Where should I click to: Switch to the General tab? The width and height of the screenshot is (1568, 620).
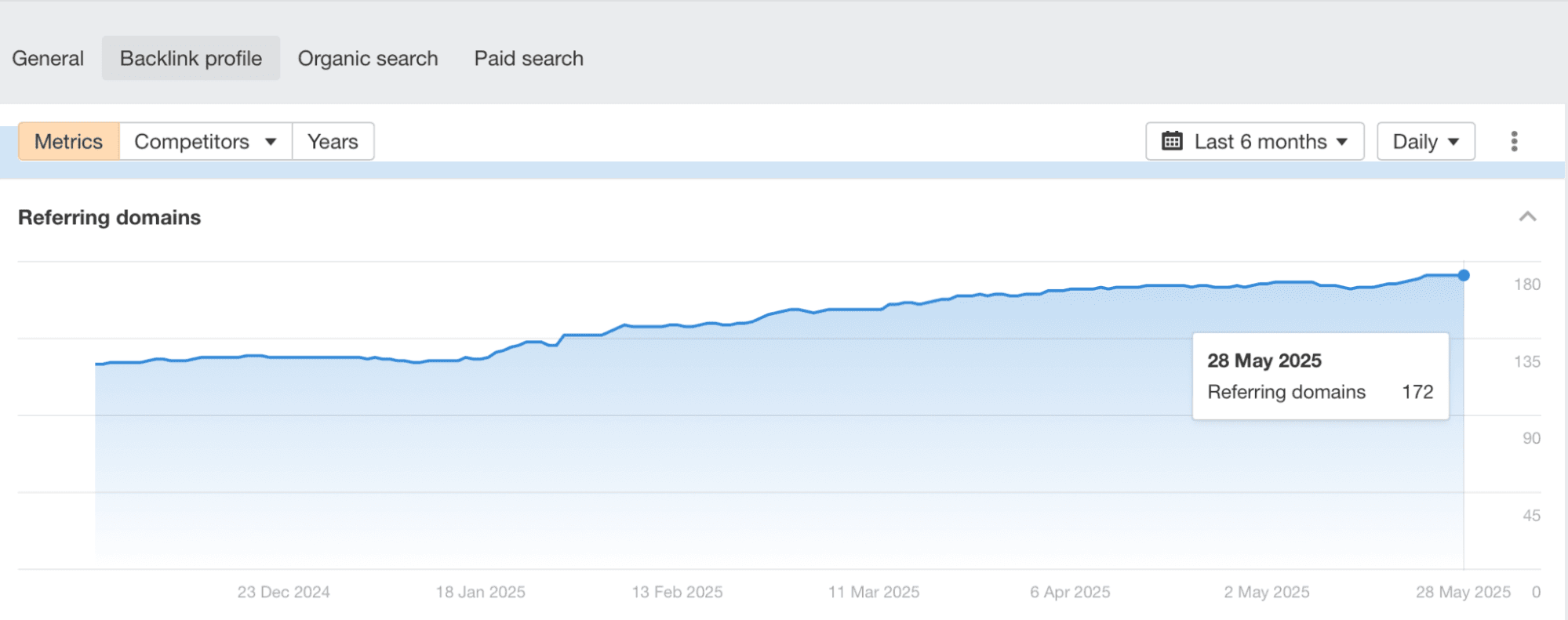point(48,58)
